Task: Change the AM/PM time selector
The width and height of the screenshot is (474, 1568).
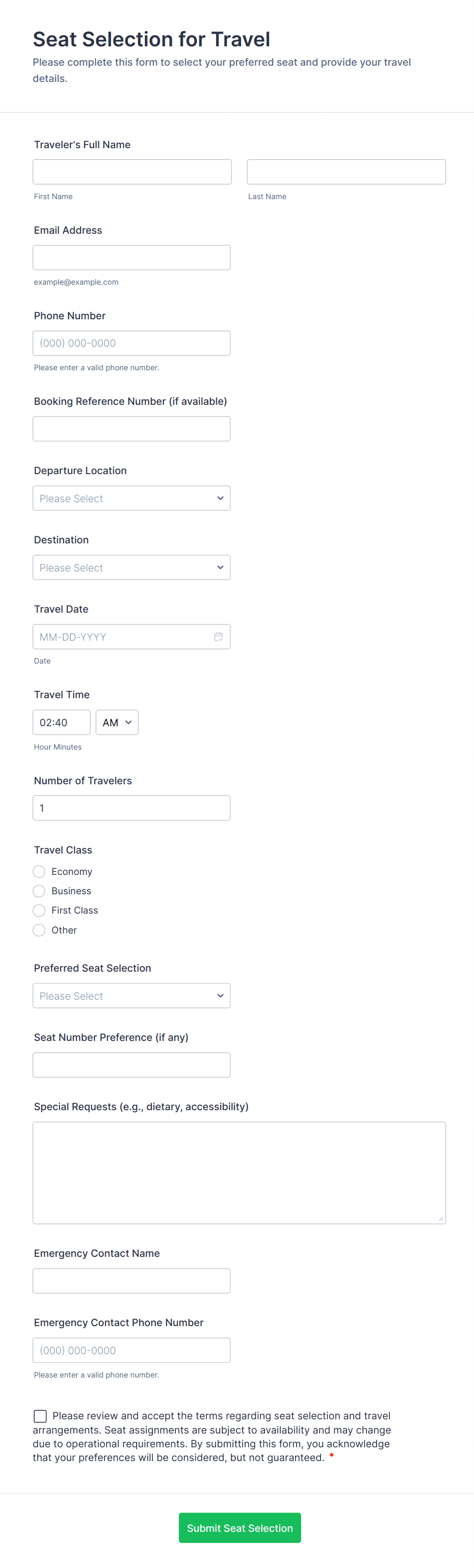Action: 117,723
